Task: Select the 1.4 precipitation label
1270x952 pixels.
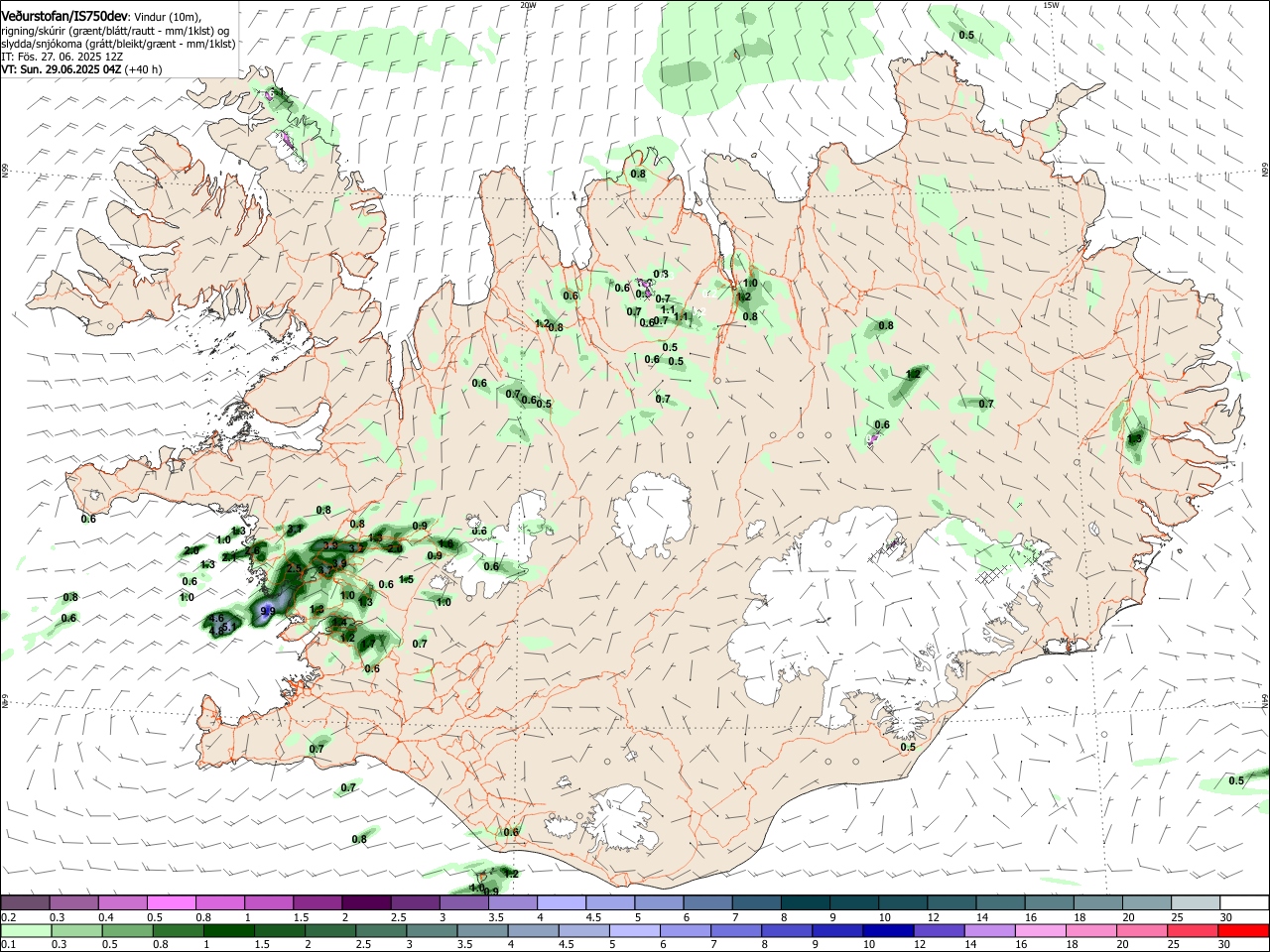Action: (x=339, y=622)
